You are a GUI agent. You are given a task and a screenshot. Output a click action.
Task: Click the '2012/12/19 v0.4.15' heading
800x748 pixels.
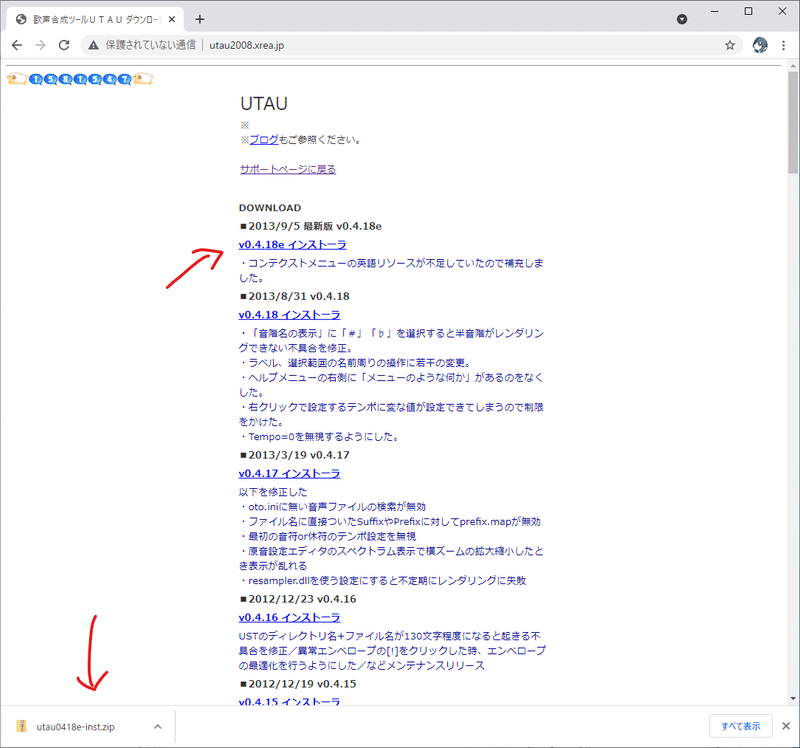(x=298, y=684)
